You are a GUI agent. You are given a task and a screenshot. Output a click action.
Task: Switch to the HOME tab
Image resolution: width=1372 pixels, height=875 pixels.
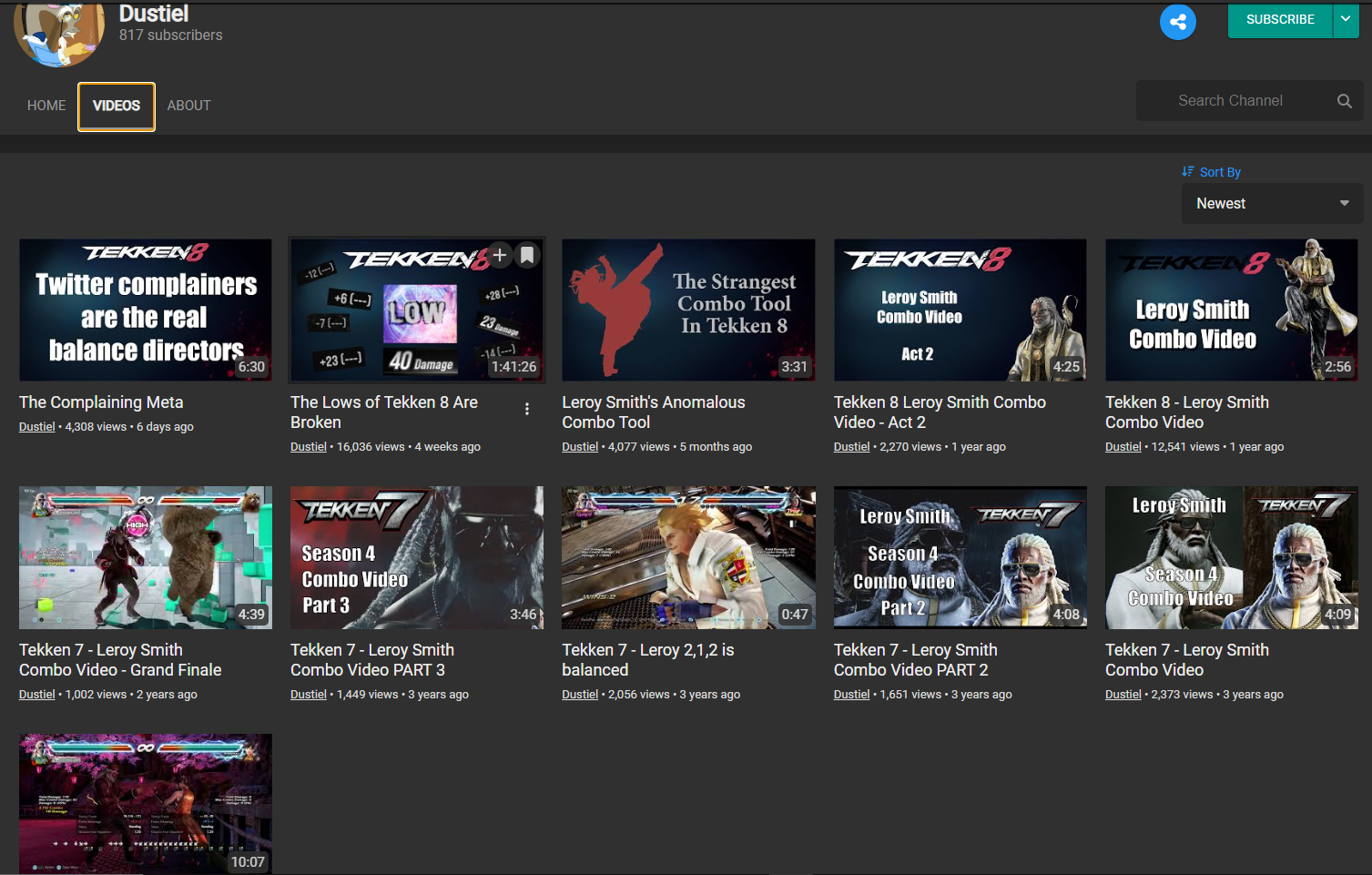[46, 106]
